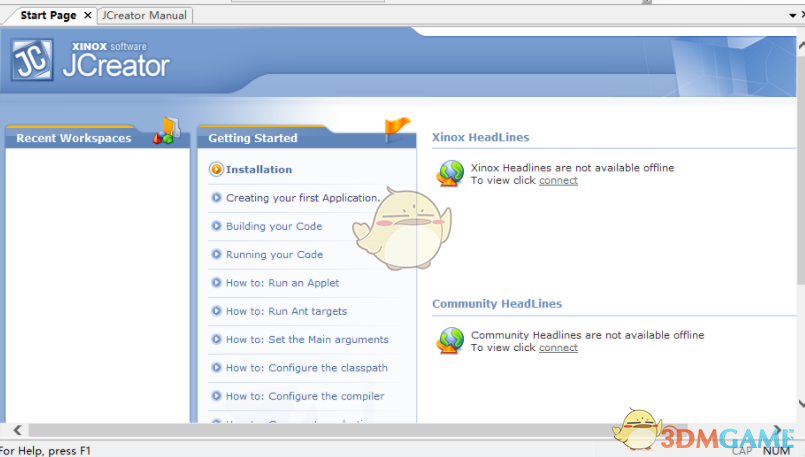805x457 pixels.
Task: Click the bullet icon beside Configure the compiler
Action: tap(216, 396)
